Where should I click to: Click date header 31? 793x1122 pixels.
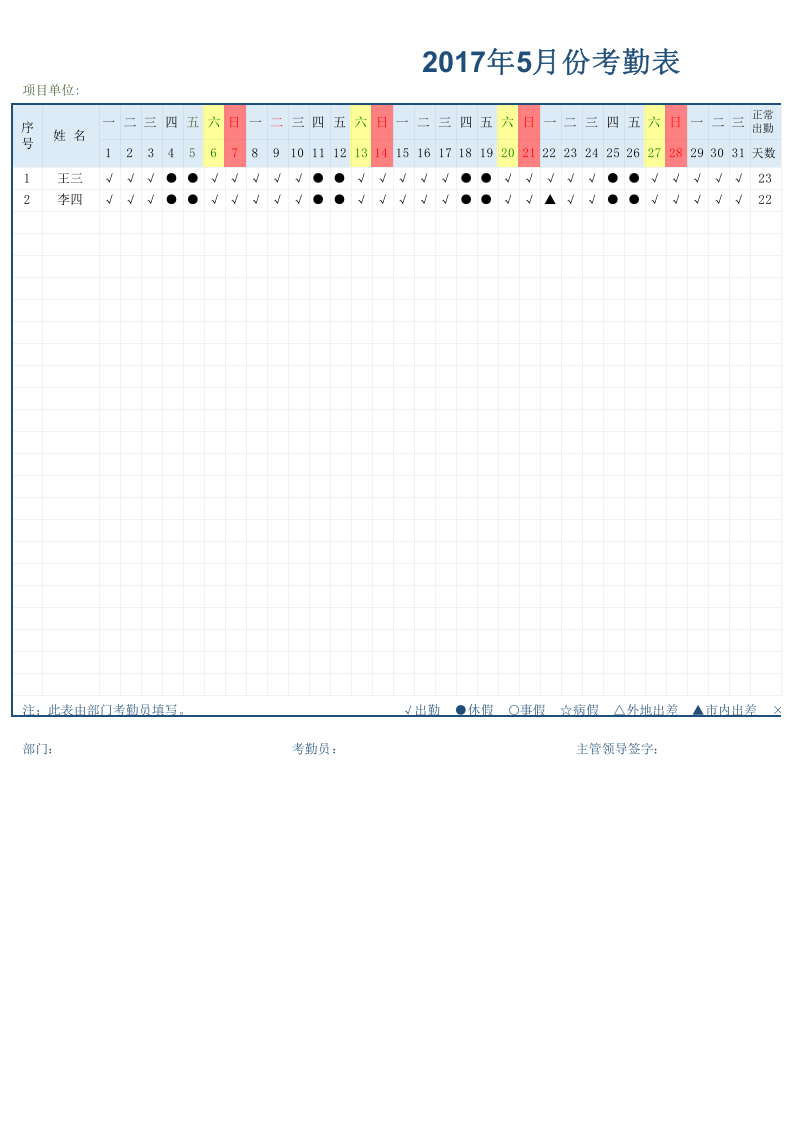click(x=739, y=153)
